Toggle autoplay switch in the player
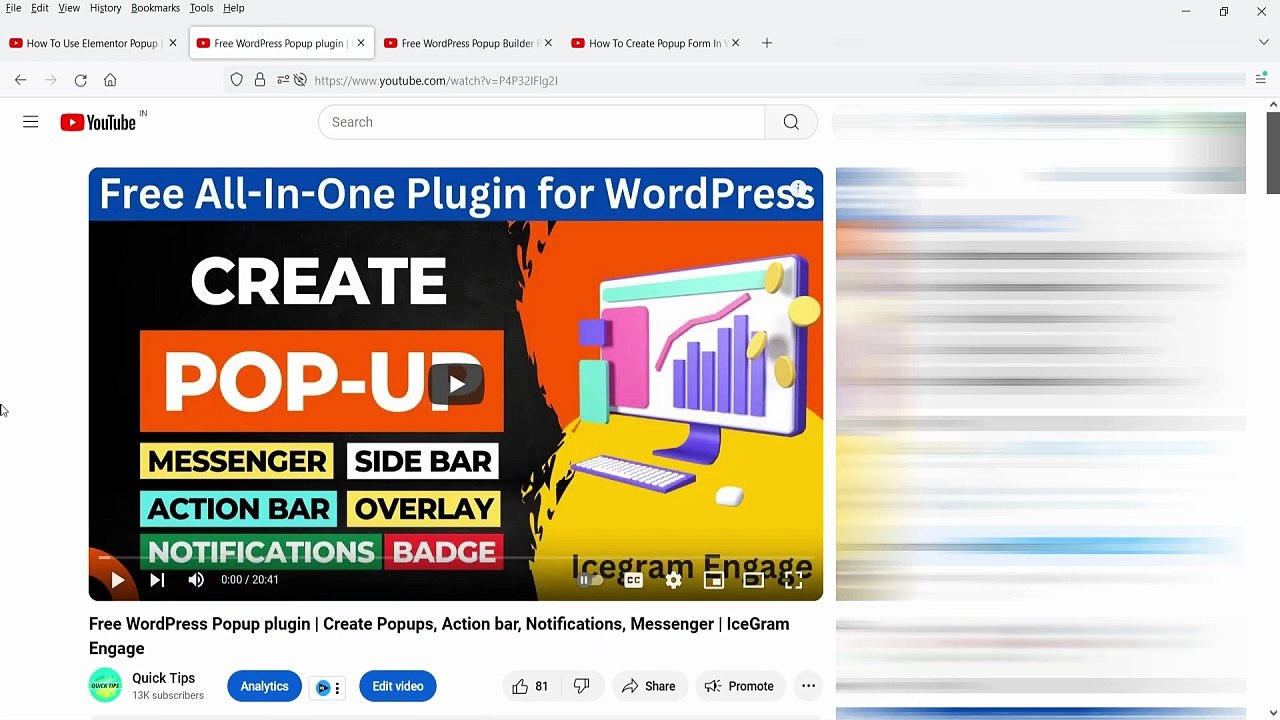Viewport: 1280px width, 720px height. point(592,580)
